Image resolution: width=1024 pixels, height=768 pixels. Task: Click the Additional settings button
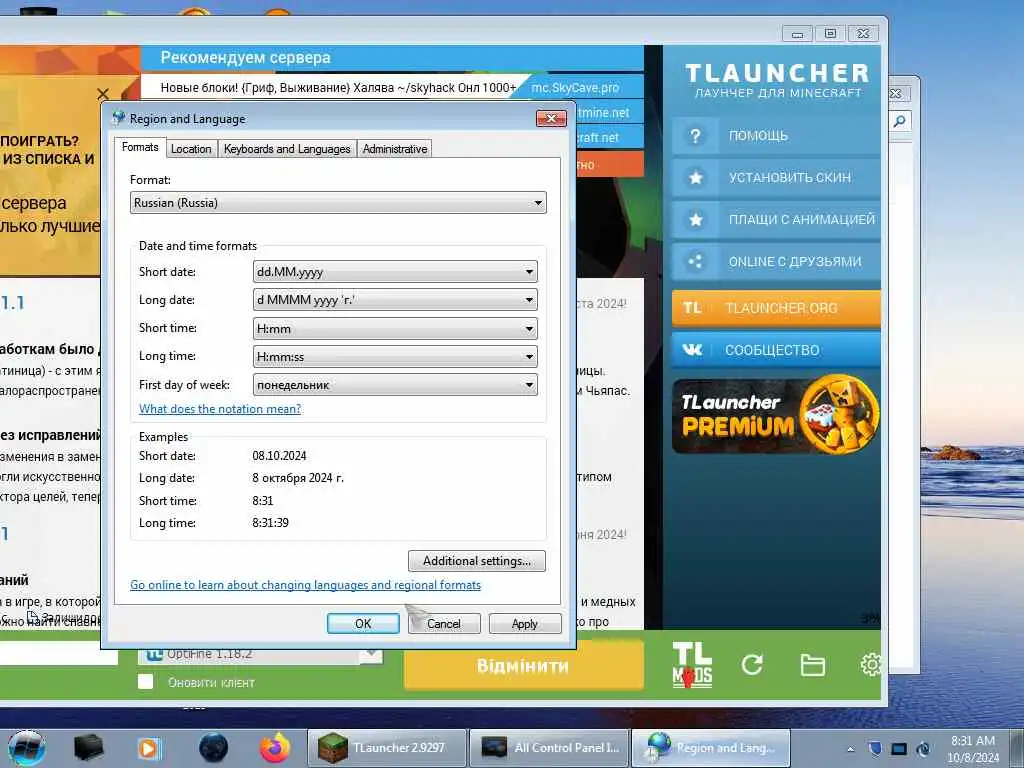(477, 561)
